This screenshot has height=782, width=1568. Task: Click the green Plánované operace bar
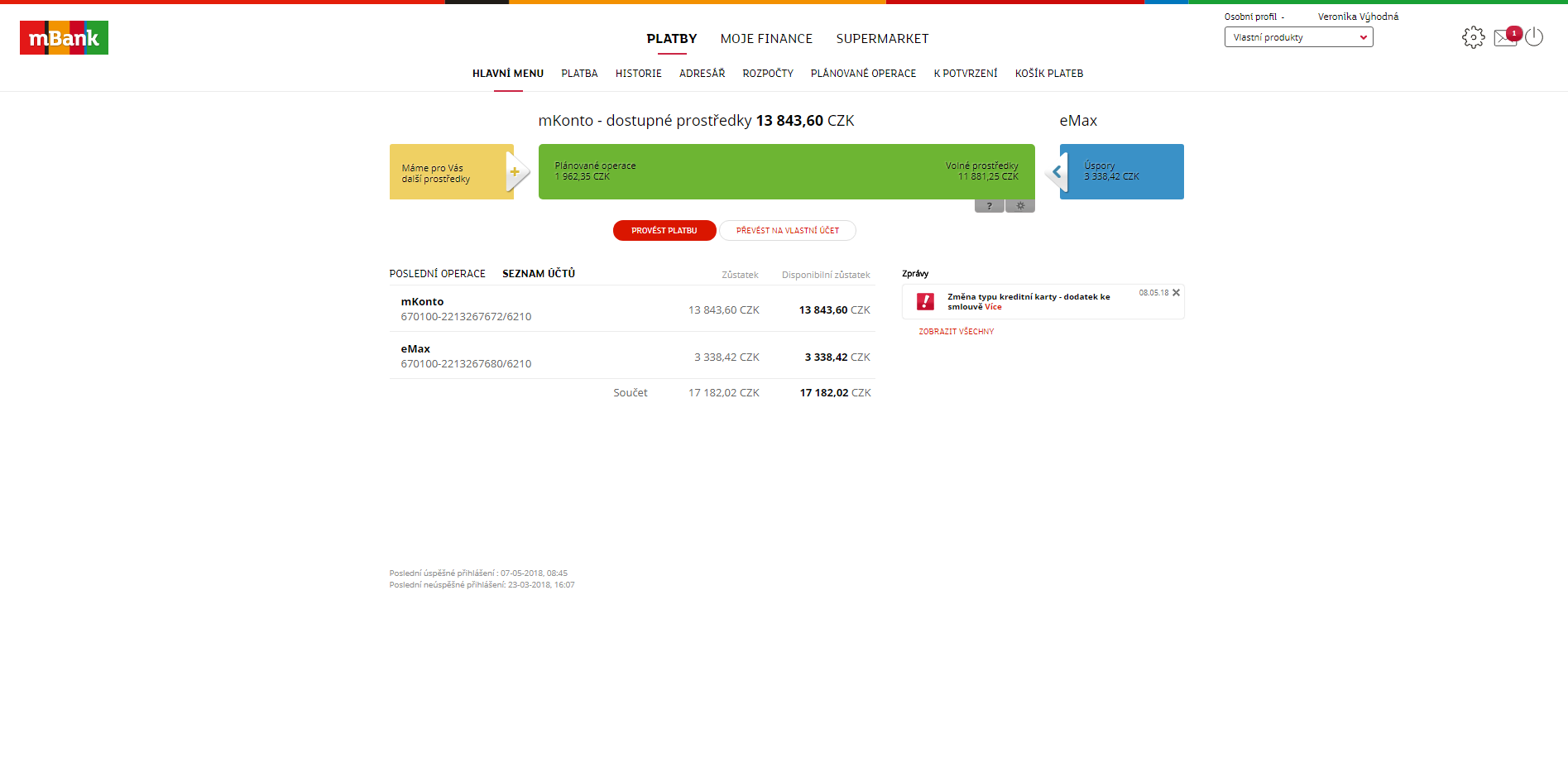786,172
